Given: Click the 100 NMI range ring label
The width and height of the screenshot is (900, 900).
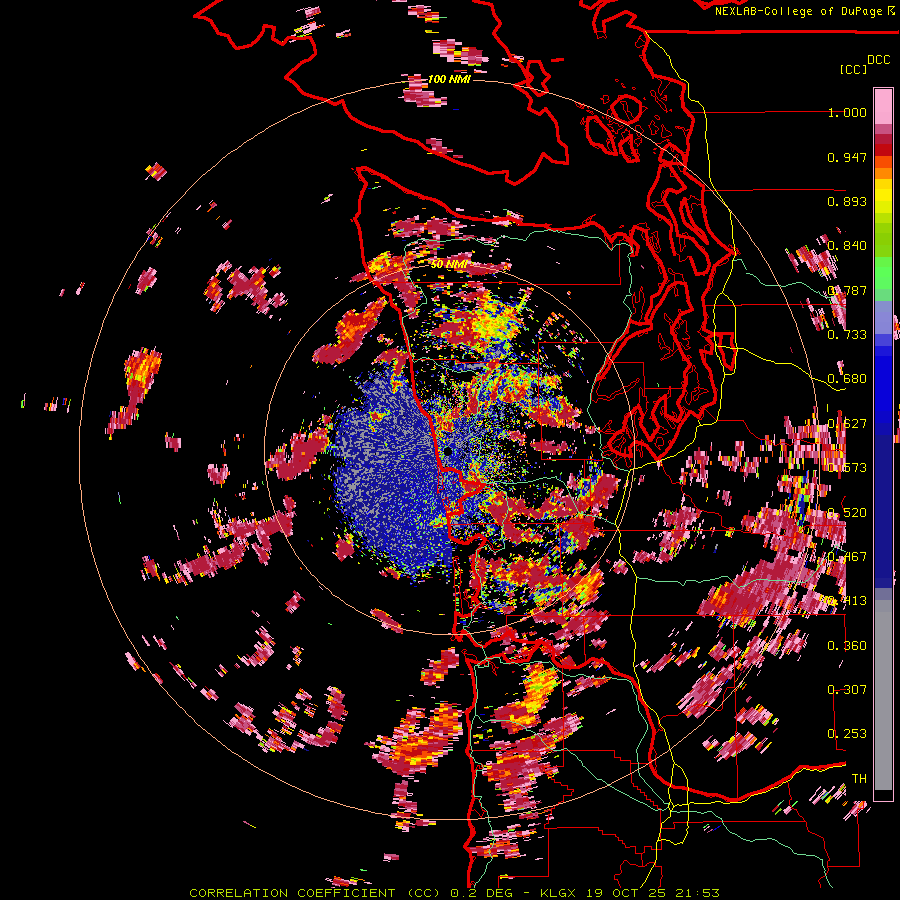Looking at the screenshot, I should coord(449,79).
